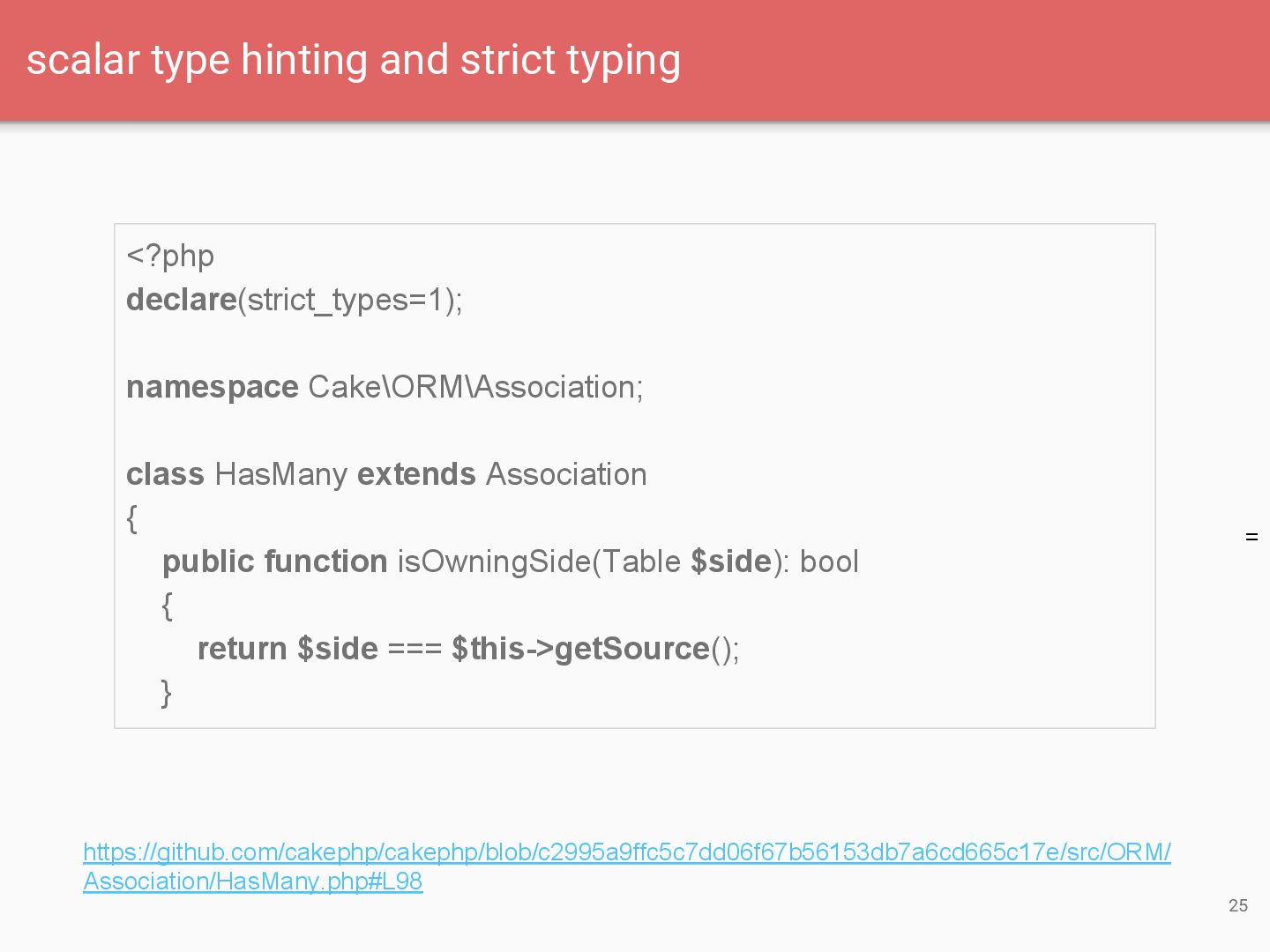The height and width of the screenshot is (952, 1270).
Task: Click the bold extends keyword
Action: [416, 474]
